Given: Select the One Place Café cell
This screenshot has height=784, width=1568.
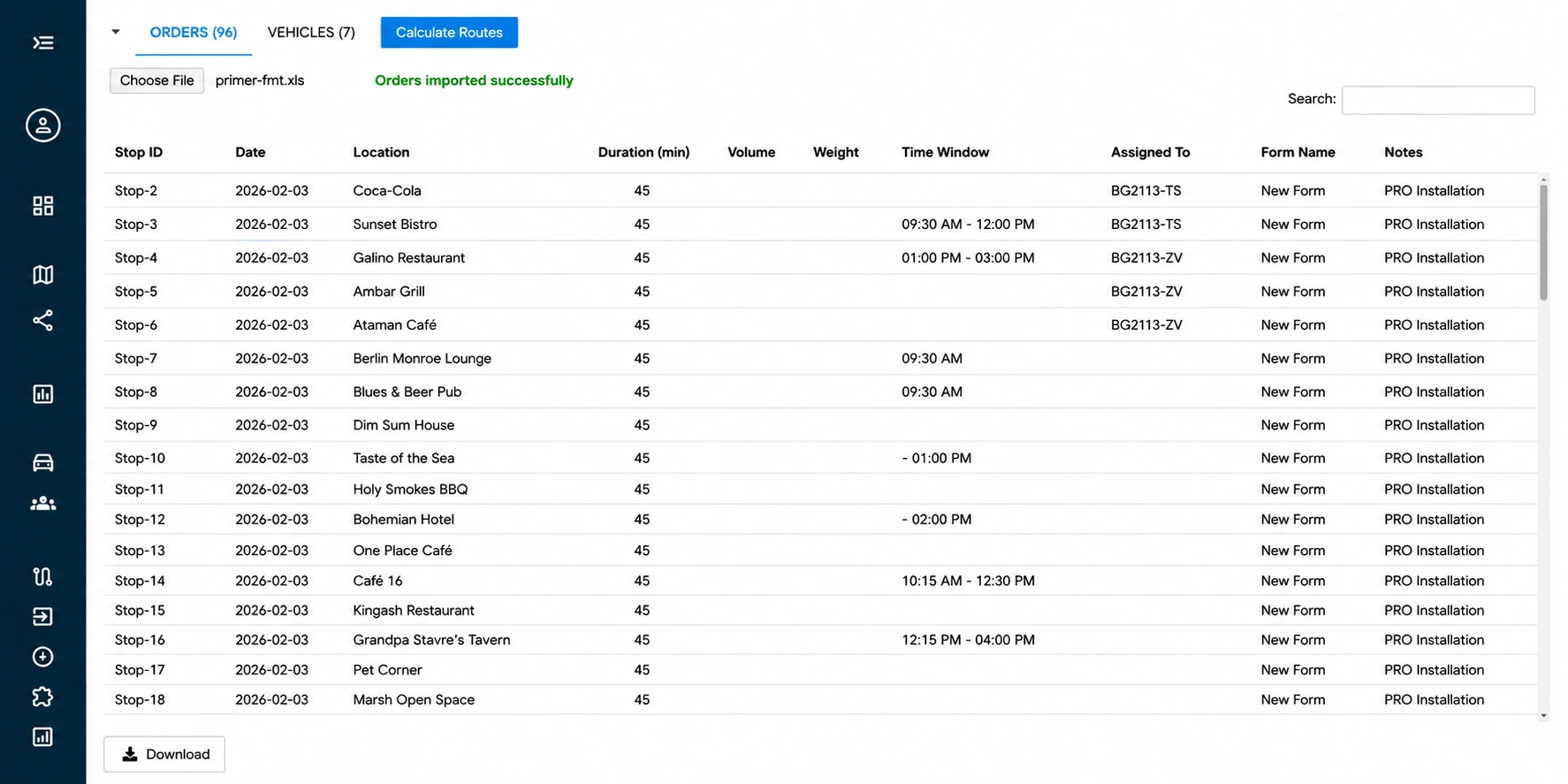Looking at the screenshot, I should tap(402, 551).
